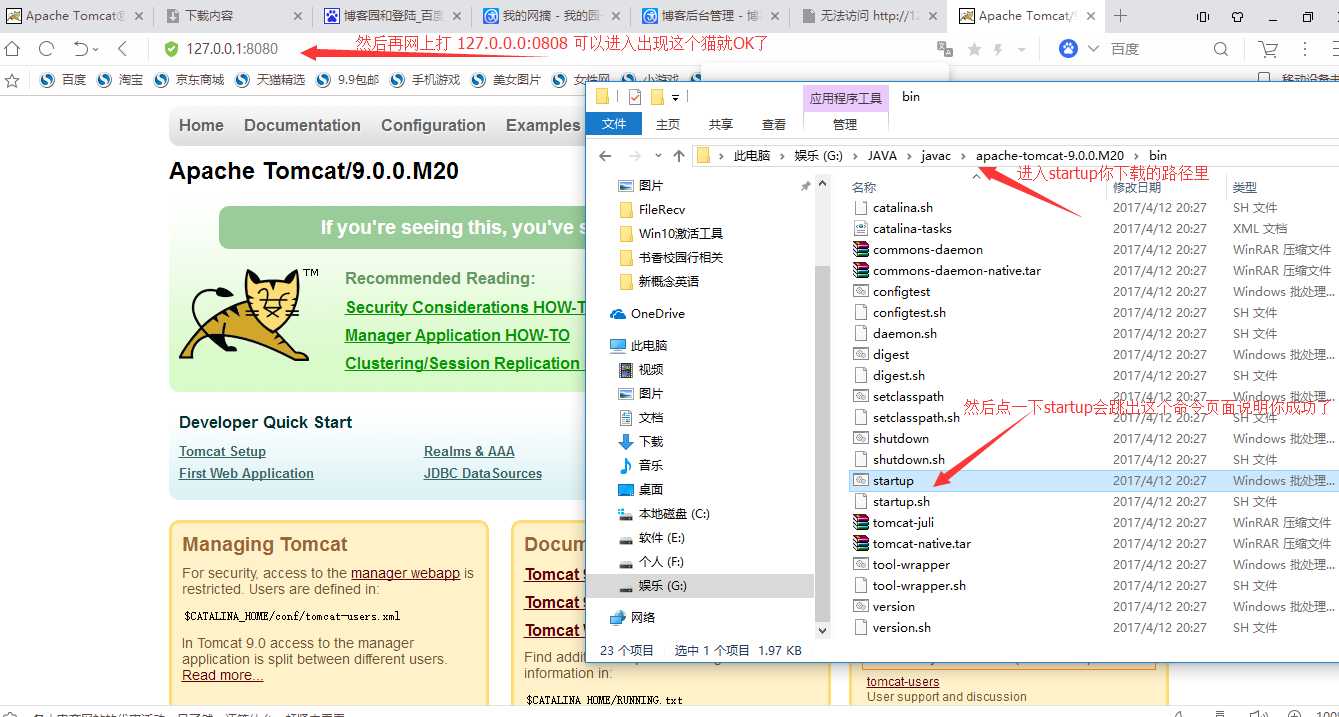Click the address bar 127.0.0.1:8080
This screenshot has width=1339, height=717.
(x=232, y=49)
